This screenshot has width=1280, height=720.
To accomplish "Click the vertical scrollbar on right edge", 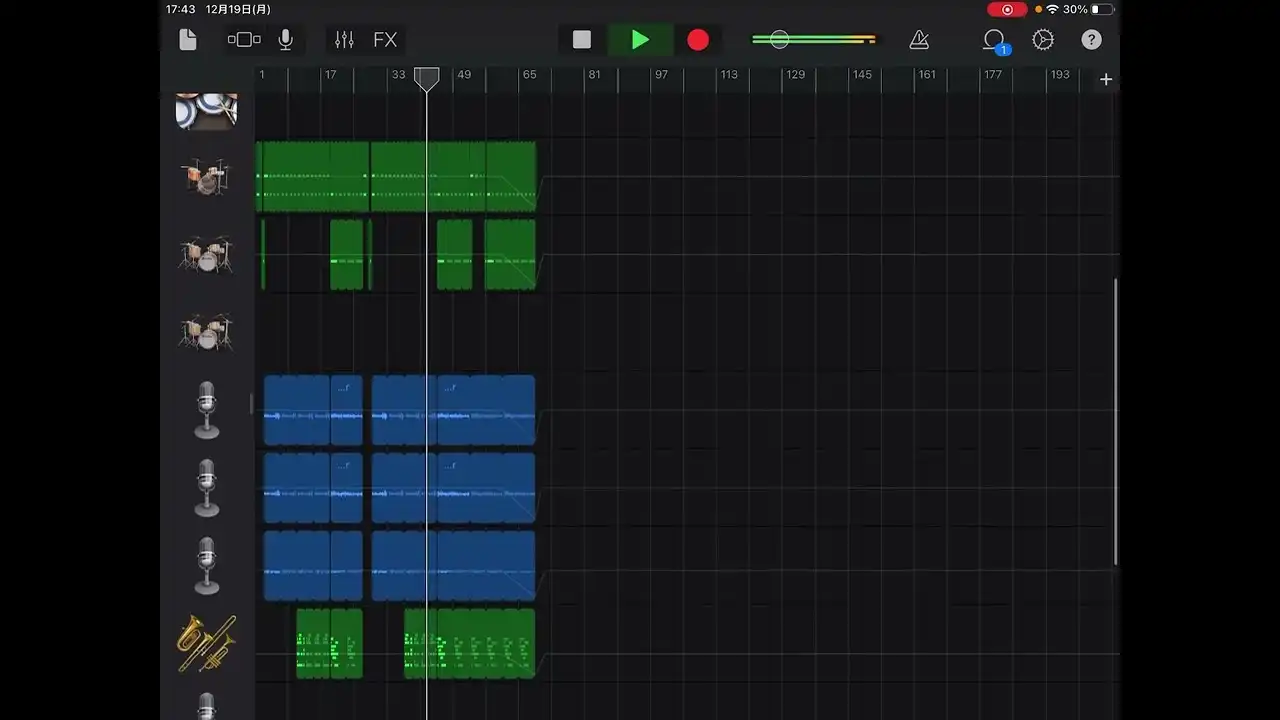I will (x=1116, y=421).
